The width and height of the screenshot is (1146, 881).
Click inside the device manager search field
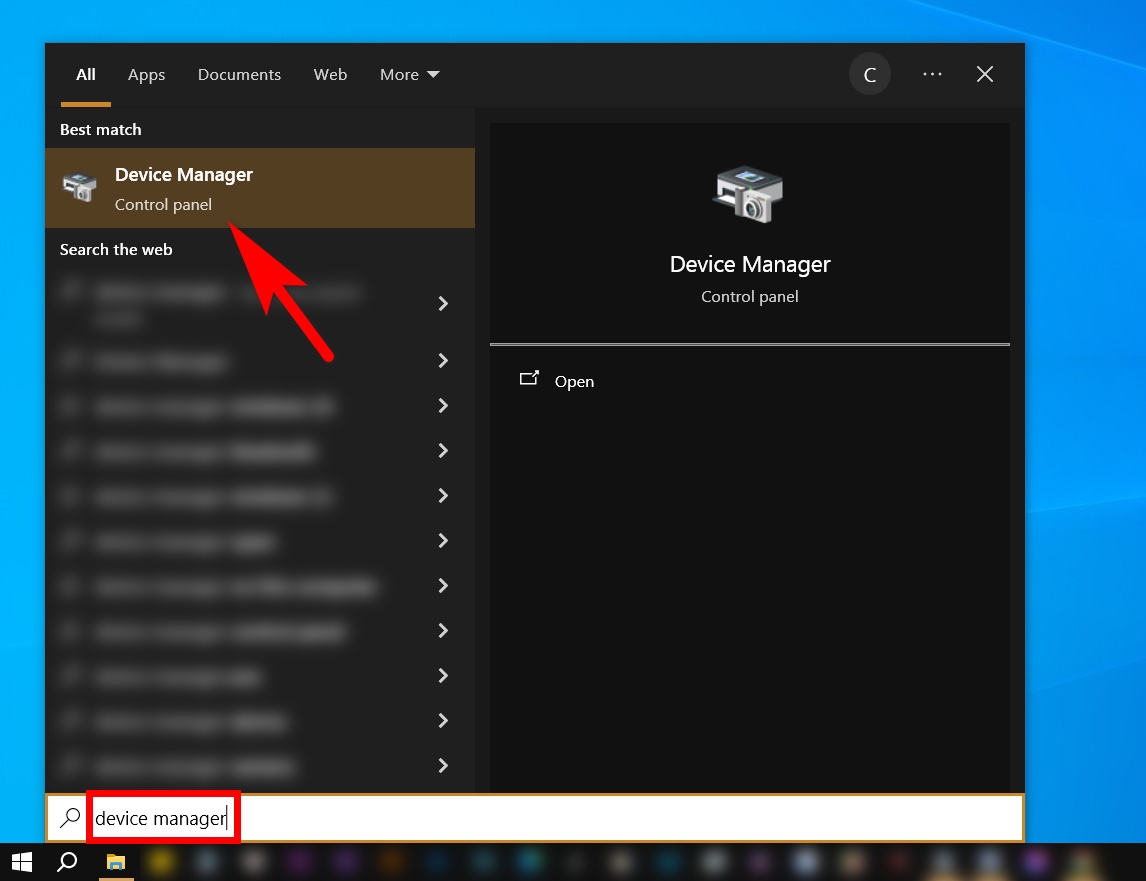click(x=160, y=817)
